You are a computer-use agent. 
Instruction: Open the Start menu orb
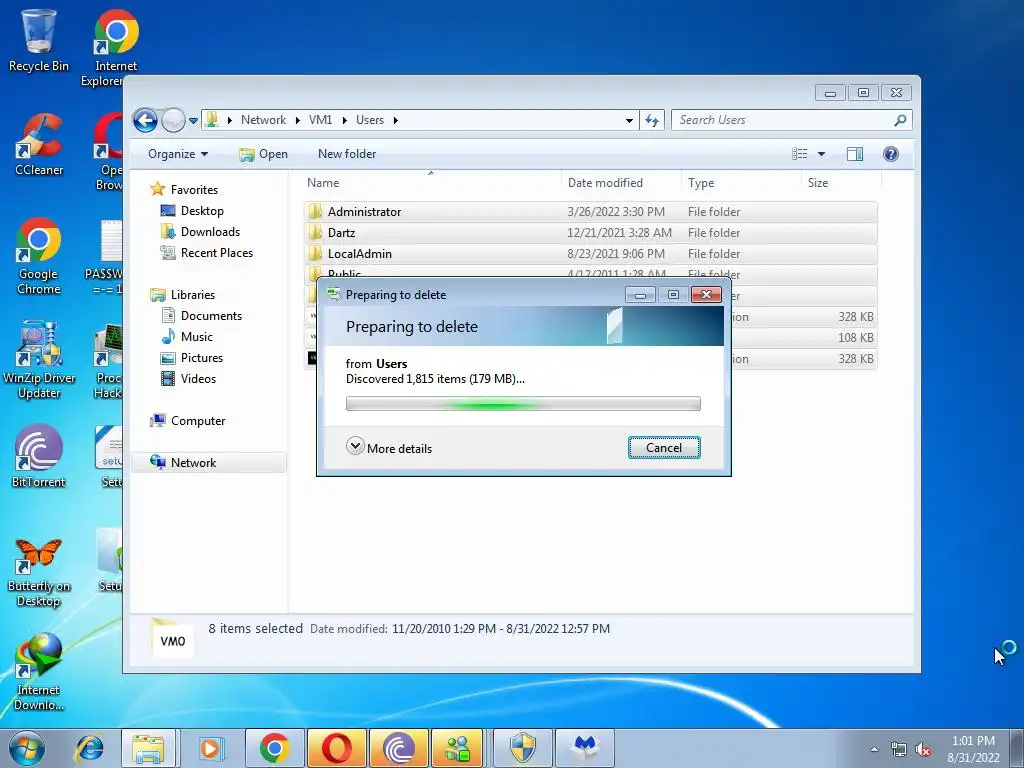(26, 748)
